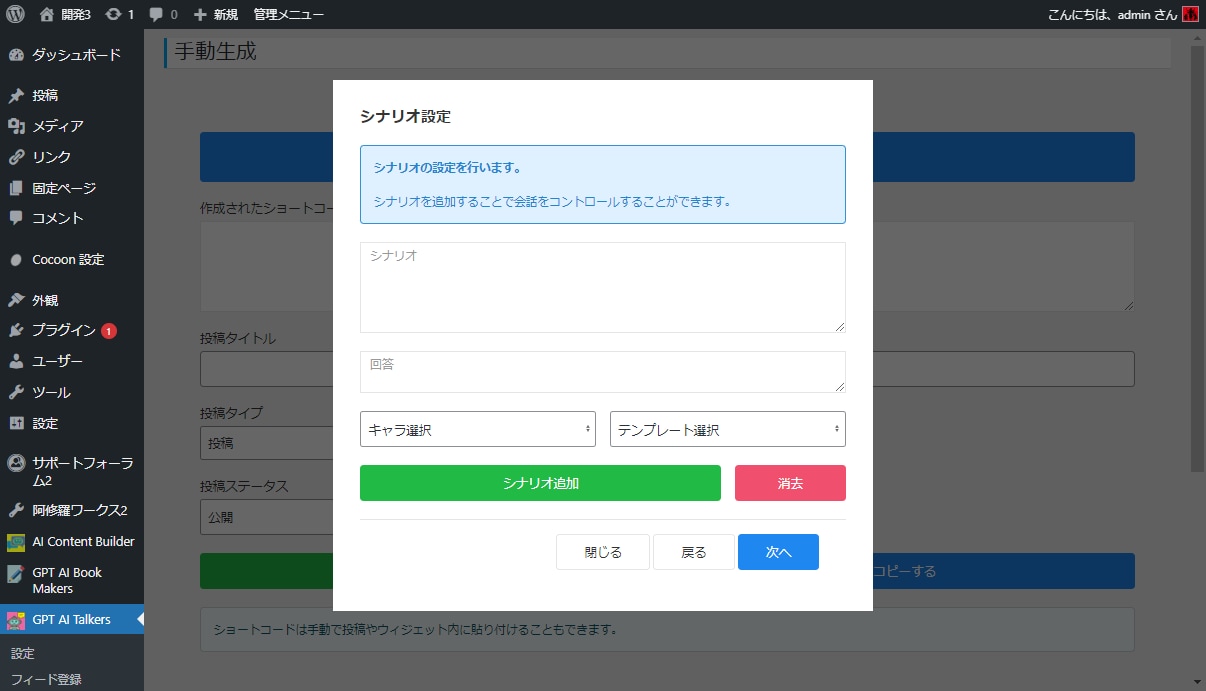
Task: Click inside the シナリオ textarea
Action: [x=603, y=287]
